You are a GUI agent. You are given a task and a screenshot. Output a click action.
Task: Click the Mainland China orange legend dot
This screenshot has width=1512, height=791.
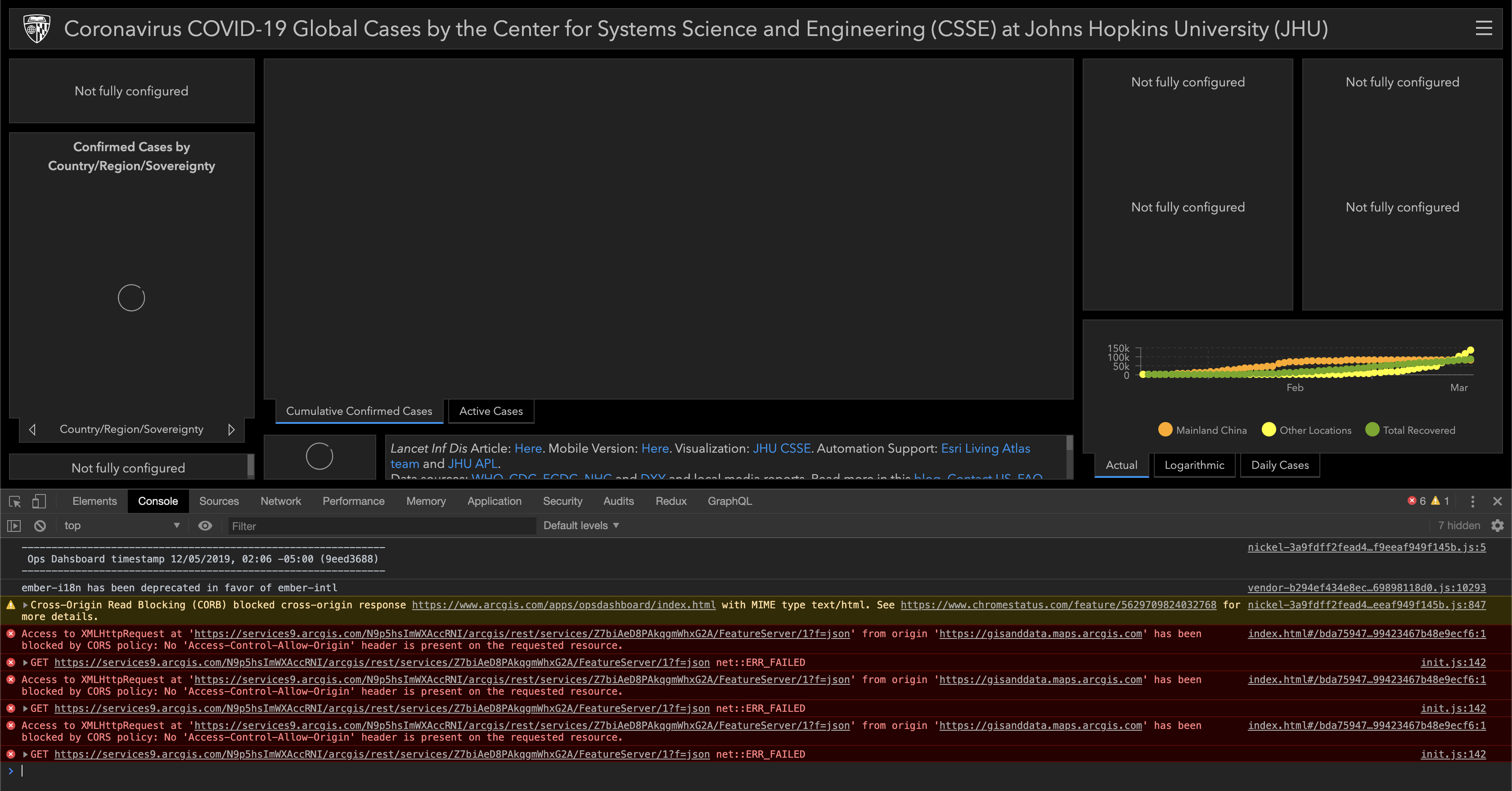1165,430
